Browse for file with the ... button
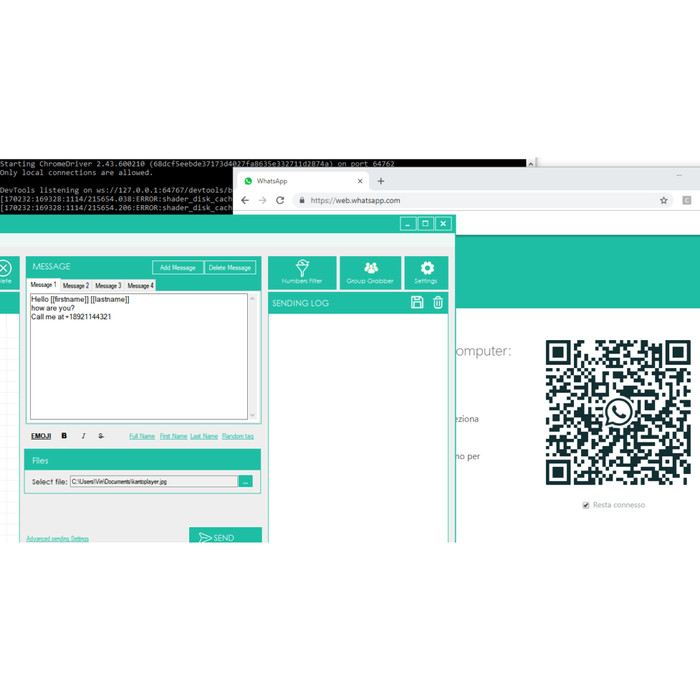 [245, 481]
